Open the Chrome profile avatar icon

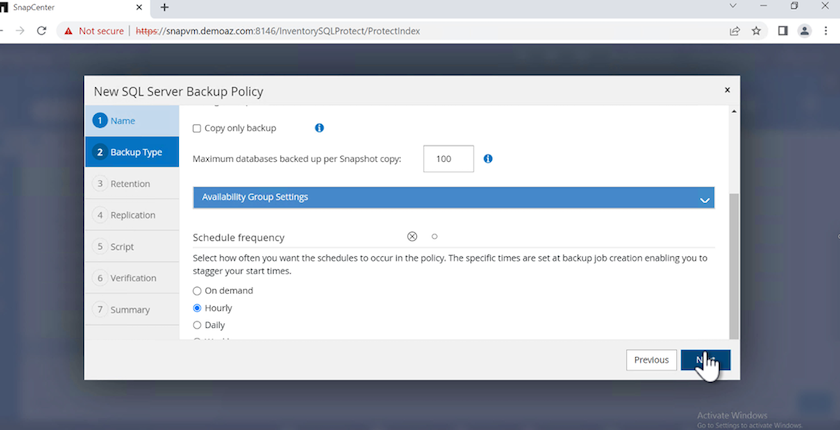[804, 31]
